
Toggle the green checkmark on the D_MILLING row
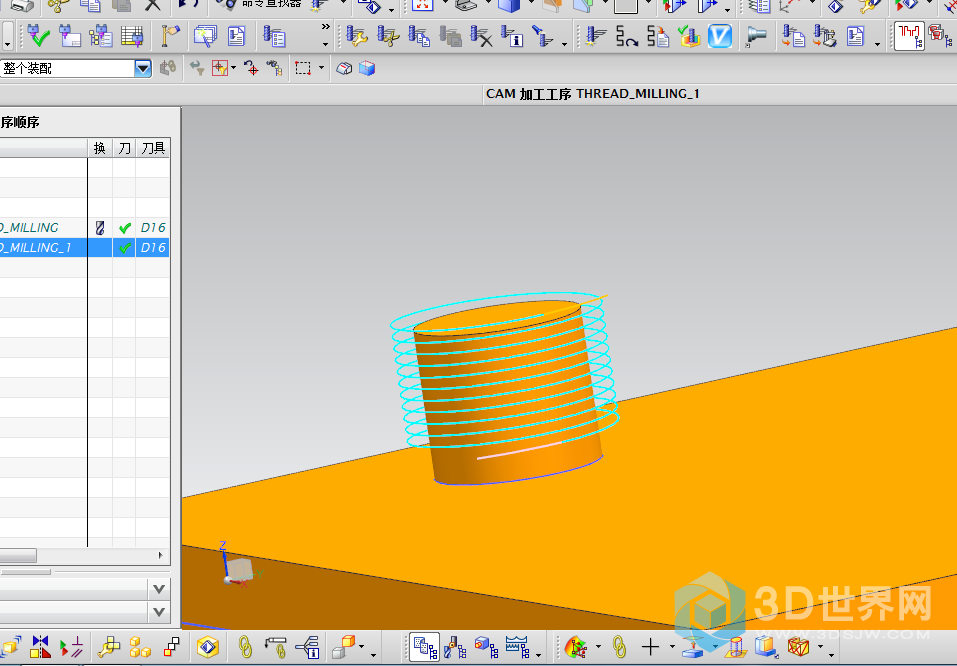(x=125, y=228)
